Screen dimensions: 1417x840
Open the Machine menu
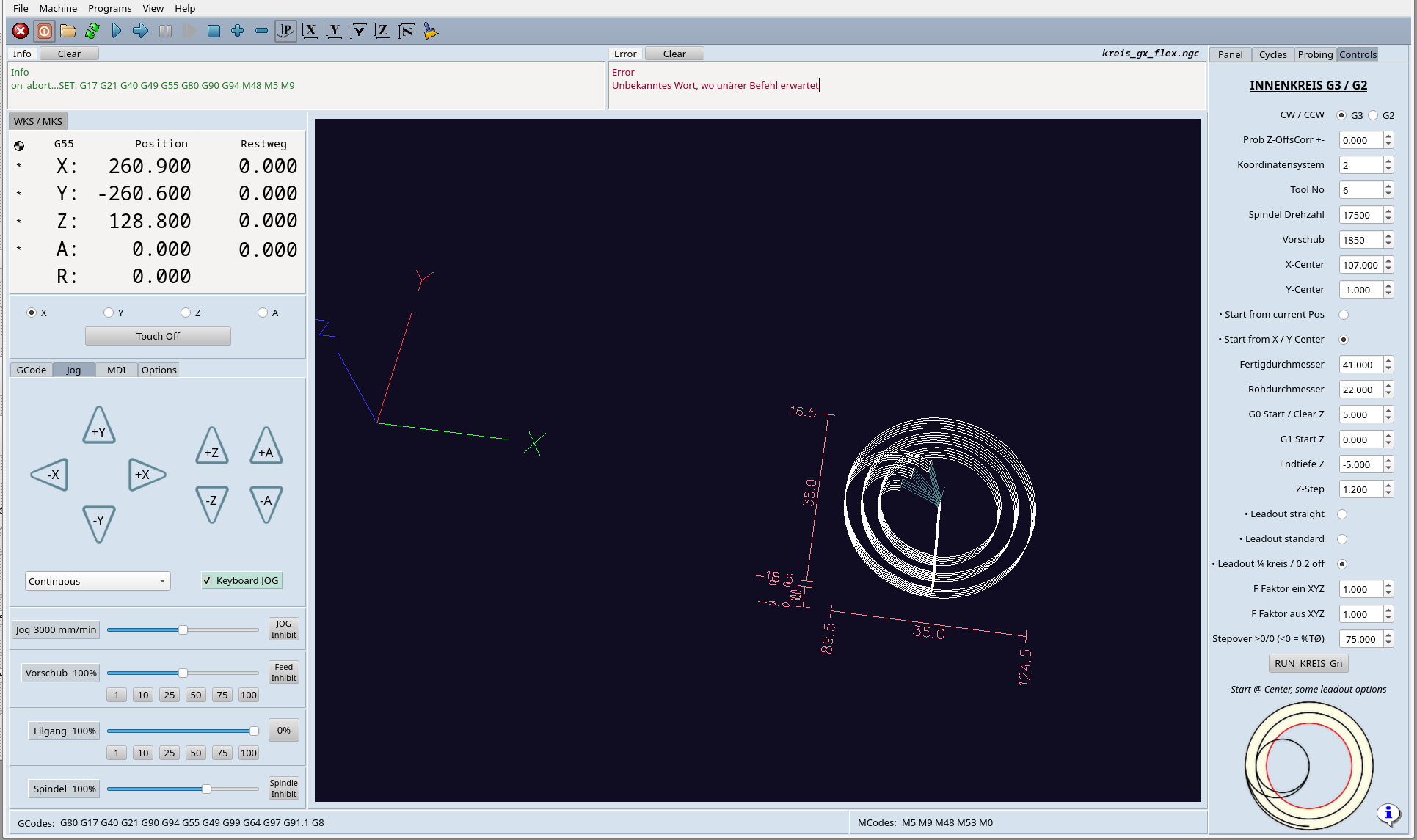click(58, 8)
